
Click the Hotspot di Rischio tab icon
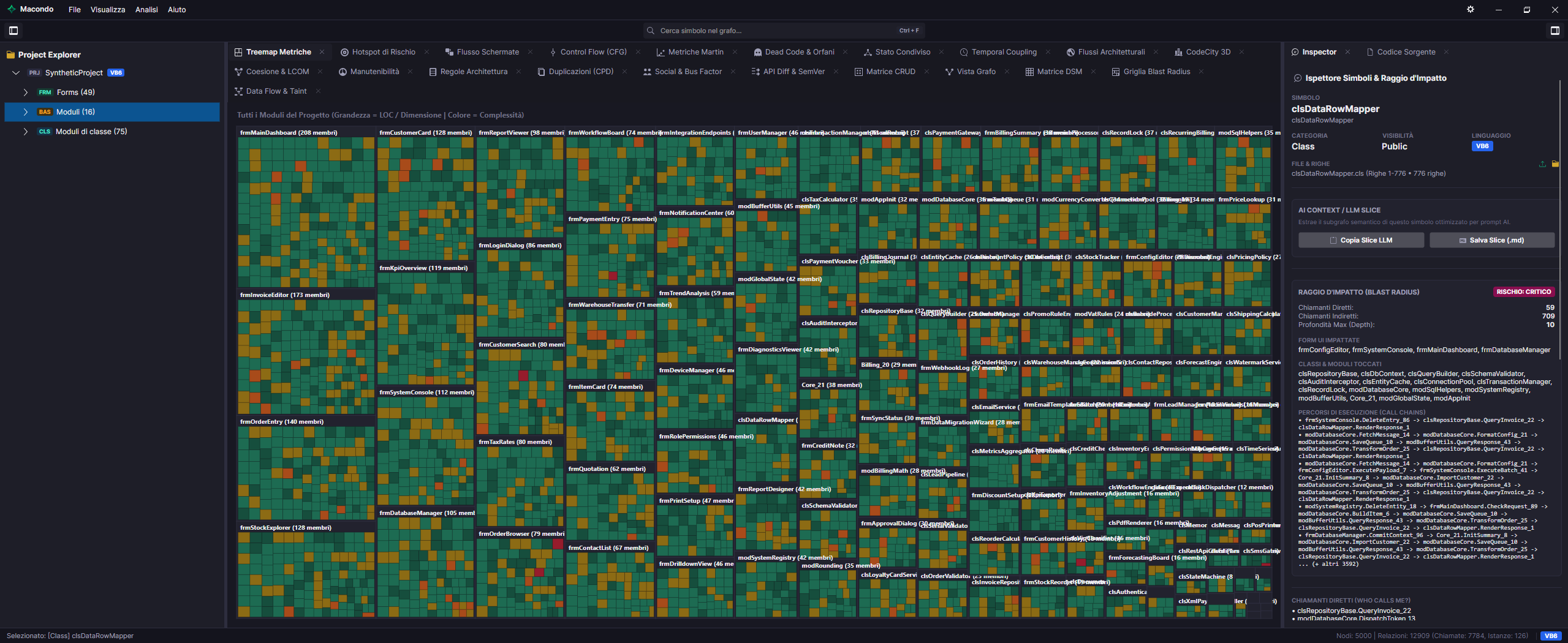pos(344,52)
